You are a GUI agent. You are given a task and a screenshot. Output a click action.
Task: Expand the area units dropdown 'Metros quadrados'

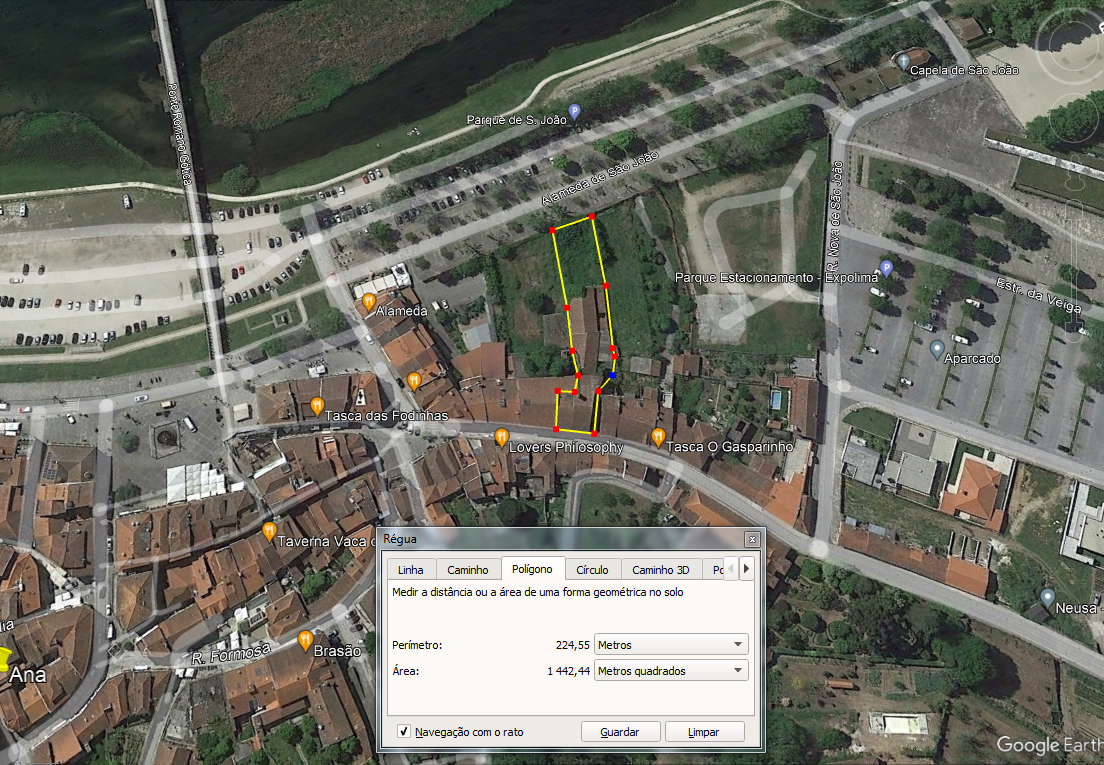pos(670,671)
